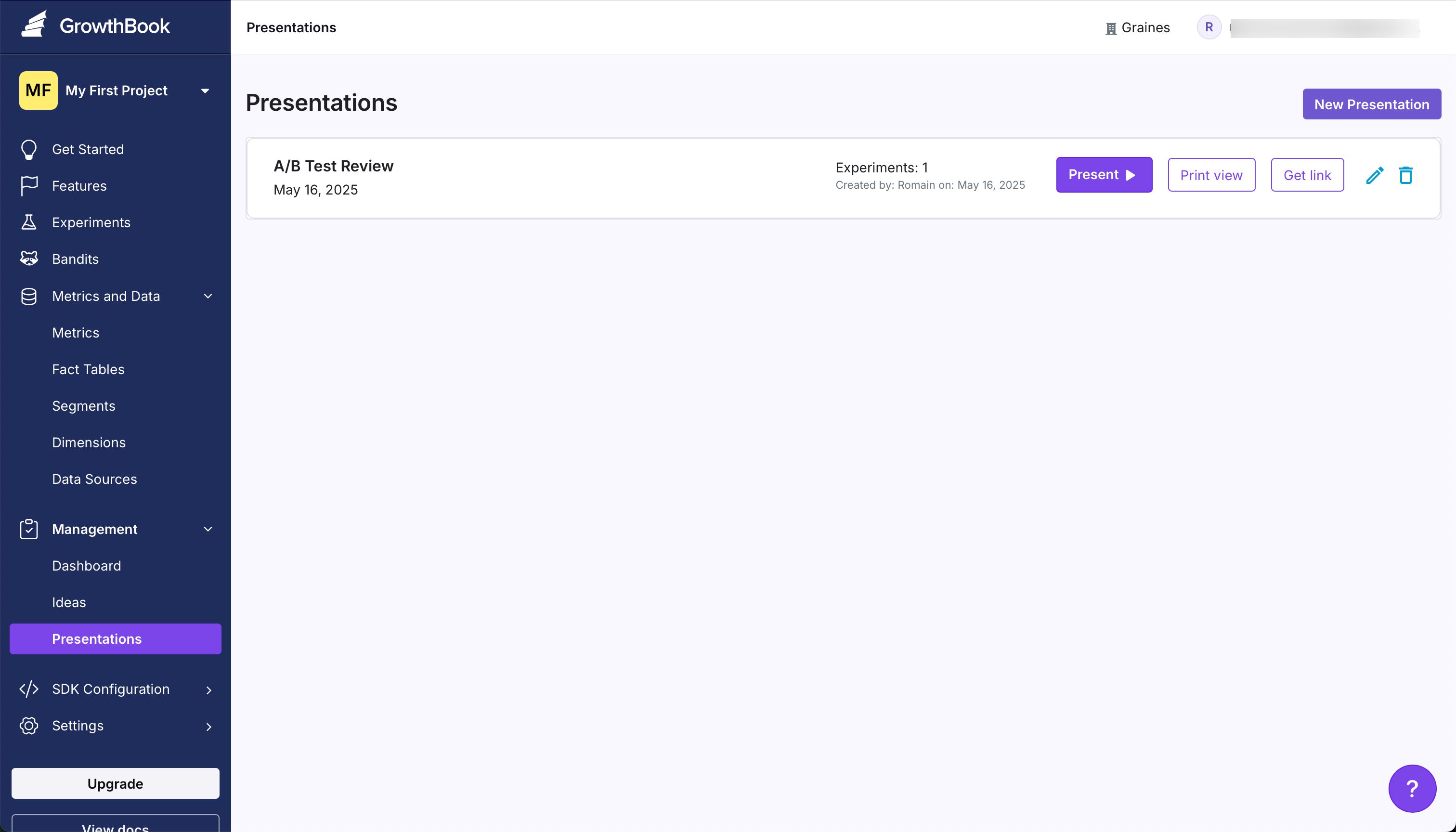Click the New Presentation button
Image resolution: width=1456 pixels, height=832 pixels.
tap(1371, 104)
